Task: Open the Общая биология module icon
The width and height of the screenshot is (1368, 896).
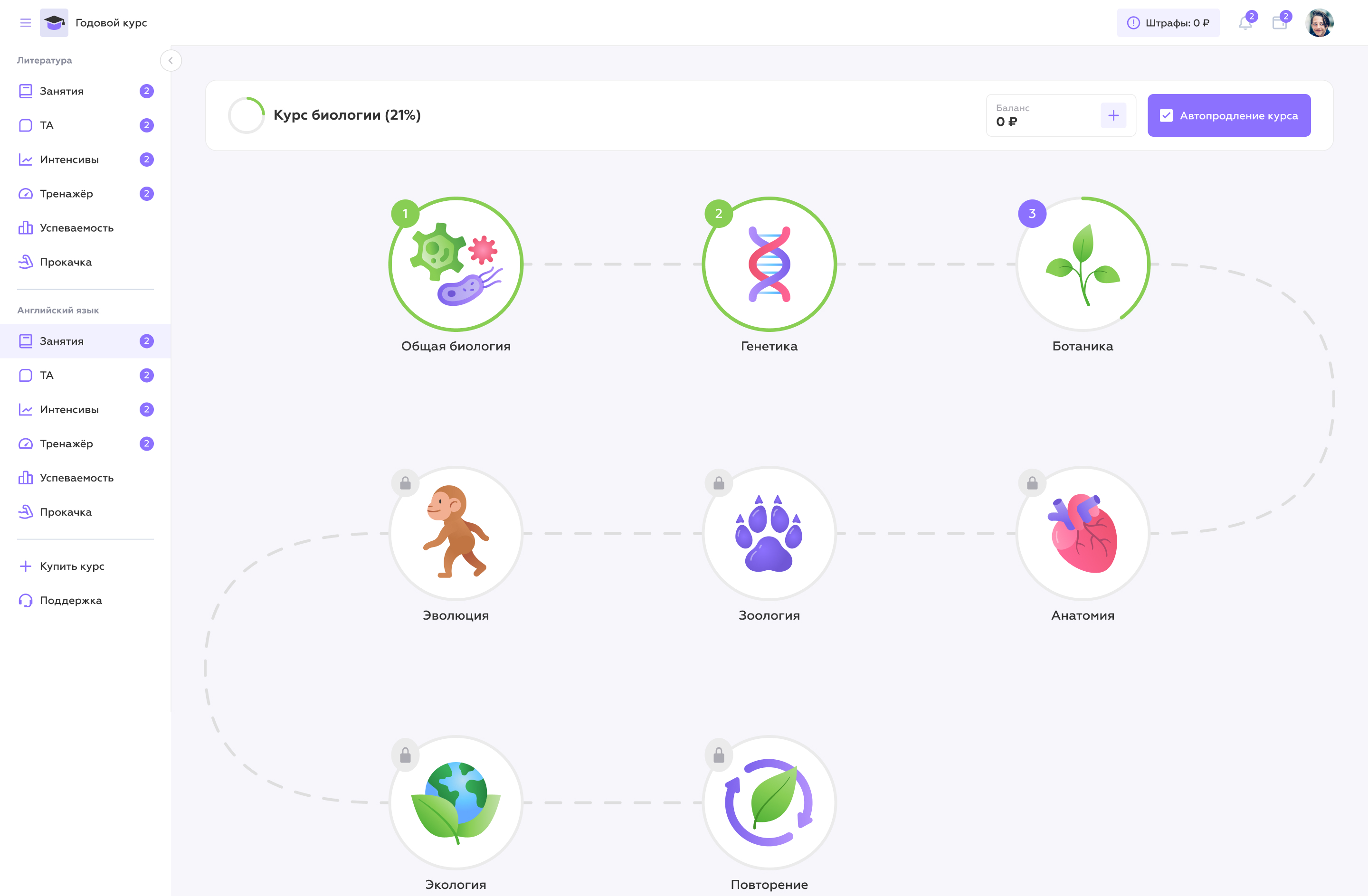Action: (x=456, y=264)
